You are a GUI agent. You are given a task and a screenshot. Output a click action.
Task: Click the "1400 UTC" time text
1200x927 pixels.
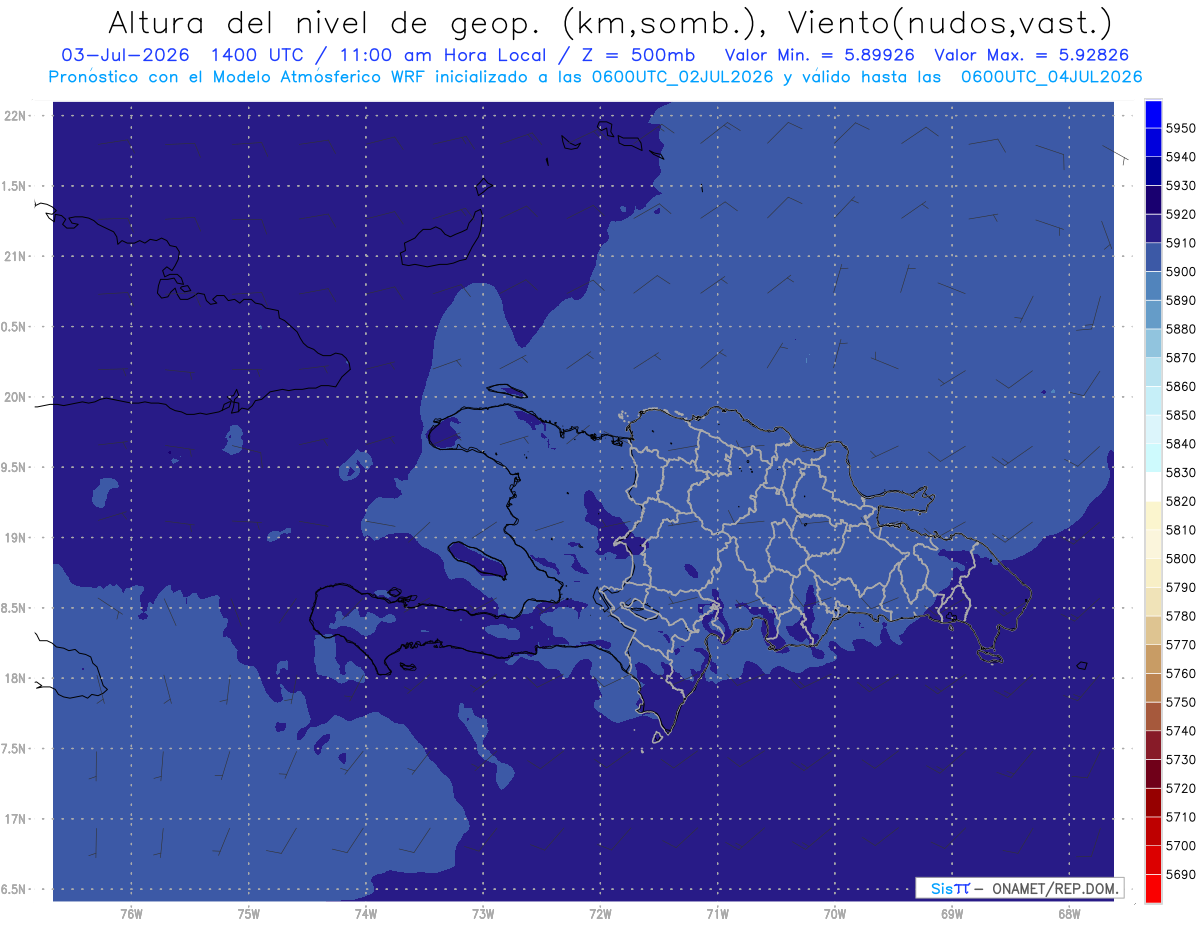257,56
